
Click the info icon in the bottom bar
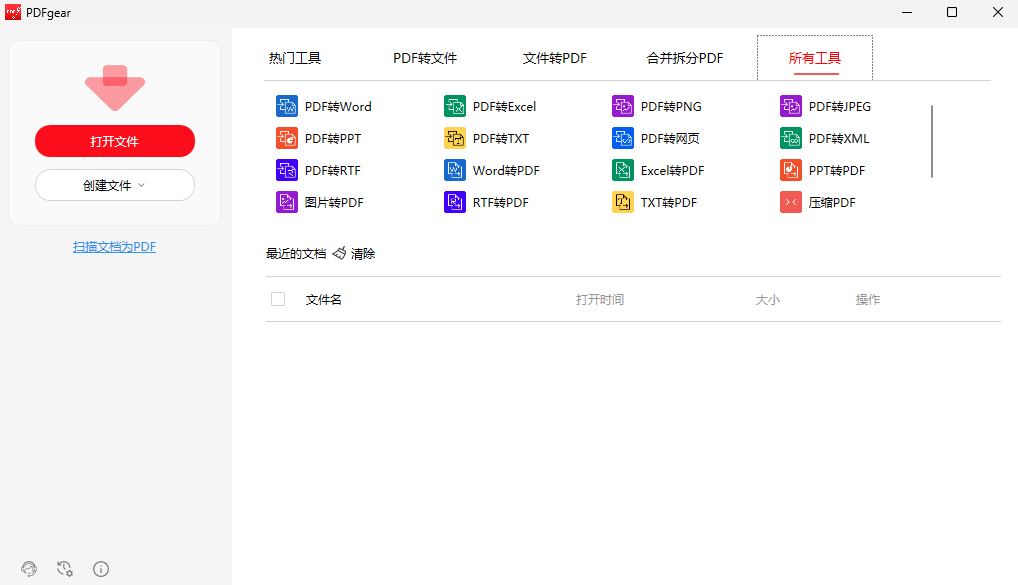pos(101,569)
